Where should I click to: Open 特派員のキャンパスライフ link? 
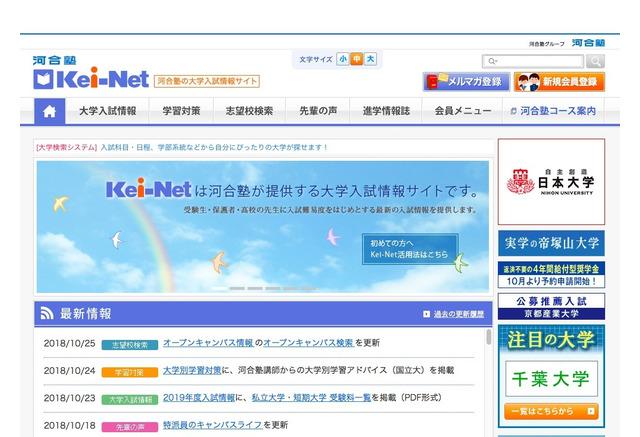click(x=212, y=425)
